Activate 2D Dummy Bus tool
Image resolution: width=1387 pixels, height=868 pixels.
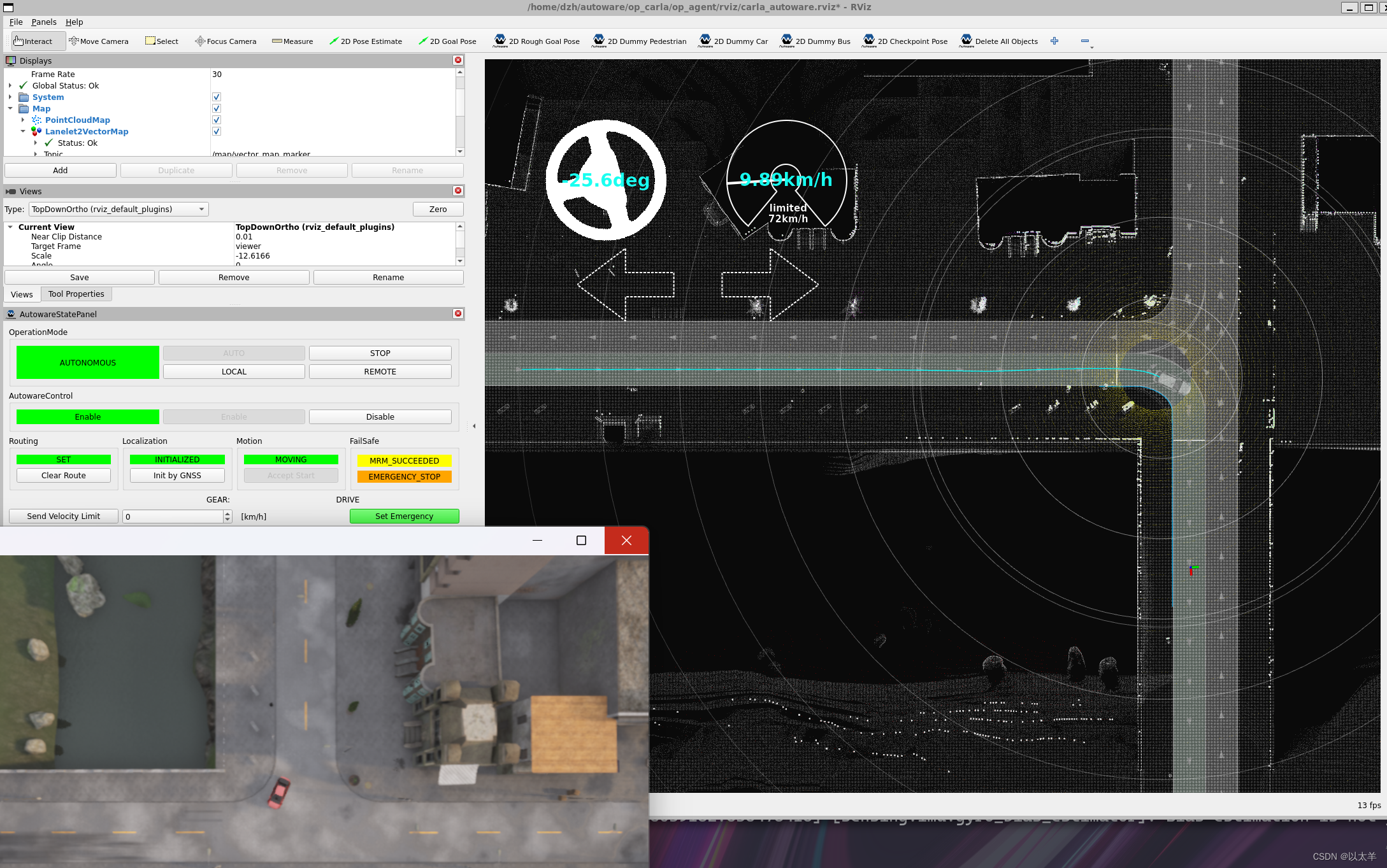click(816, 41)
